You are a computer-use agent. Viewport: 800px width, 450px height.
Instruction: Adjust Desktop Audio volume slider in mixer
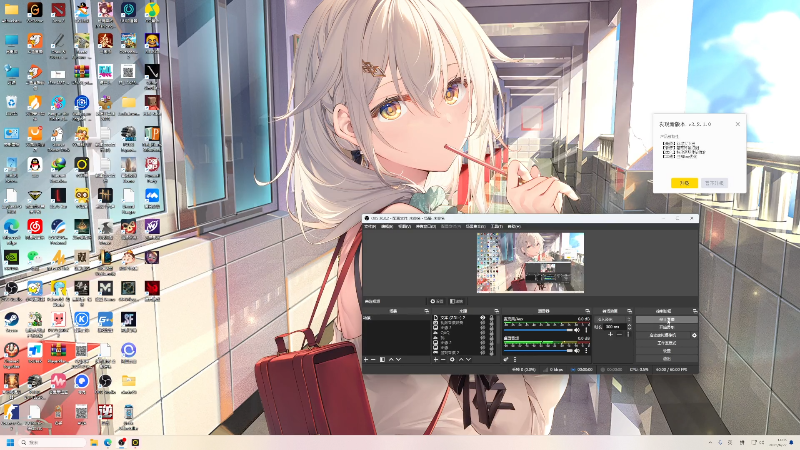(538, 351)
